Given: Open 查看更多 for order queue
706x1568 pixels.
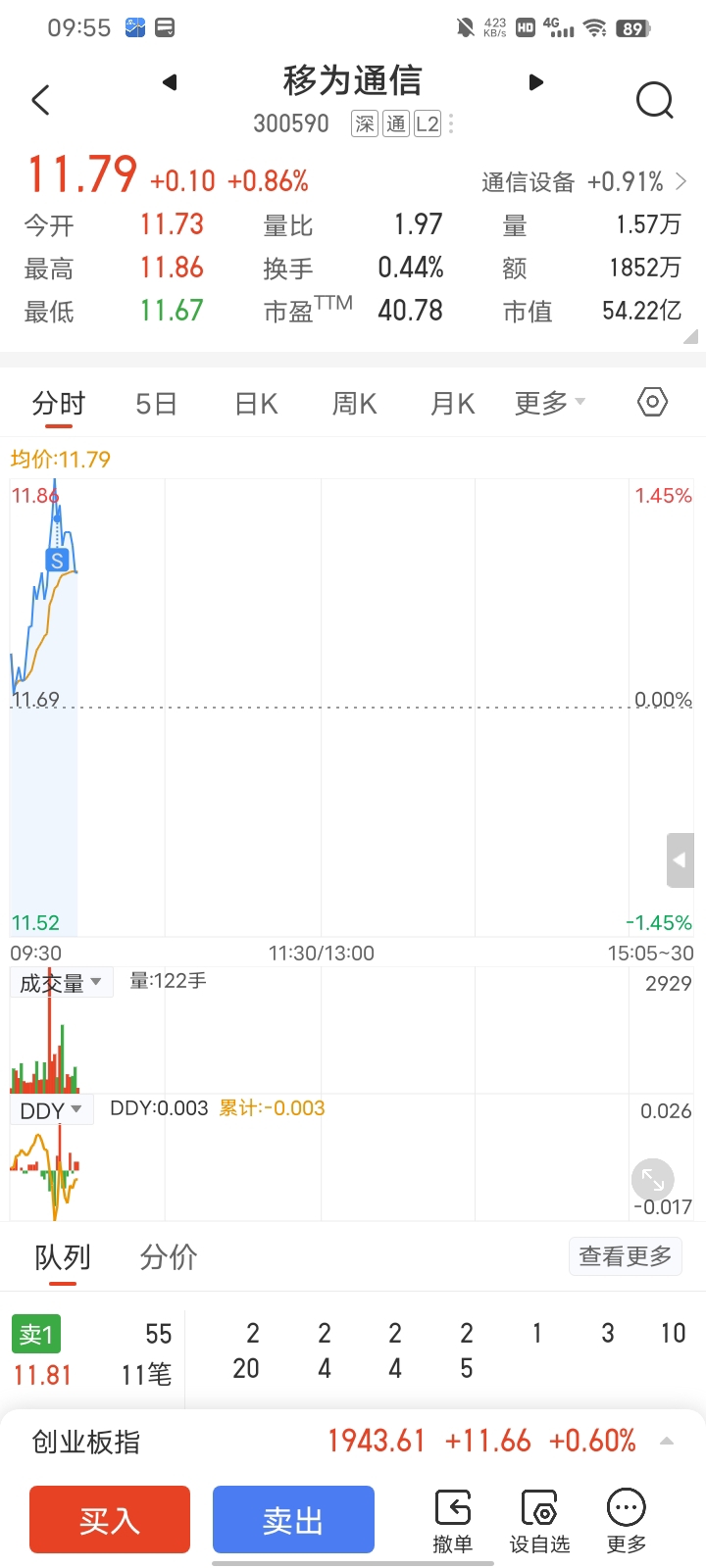Looking at the screenshot, I should point(626,1255).
